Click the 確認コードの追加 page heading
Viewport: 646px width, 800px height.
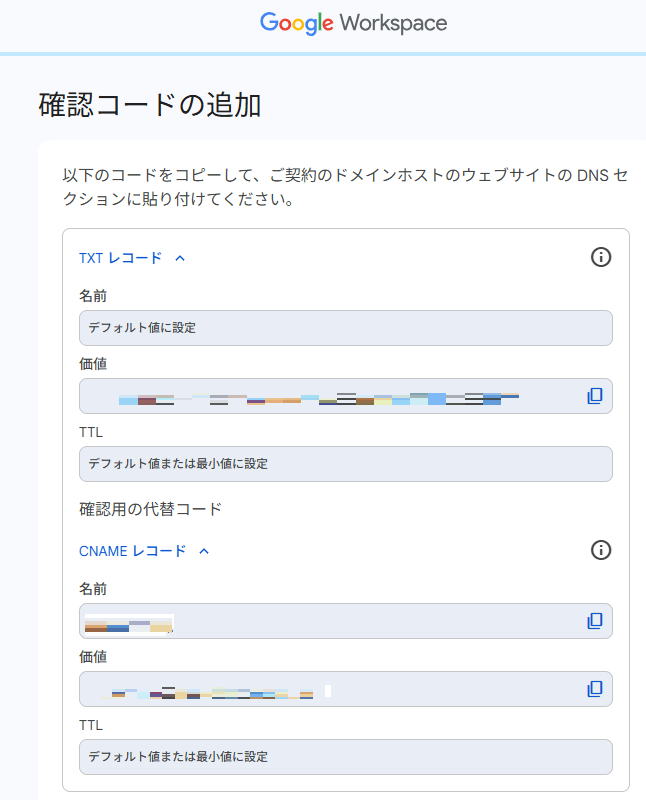coord(150,106)
